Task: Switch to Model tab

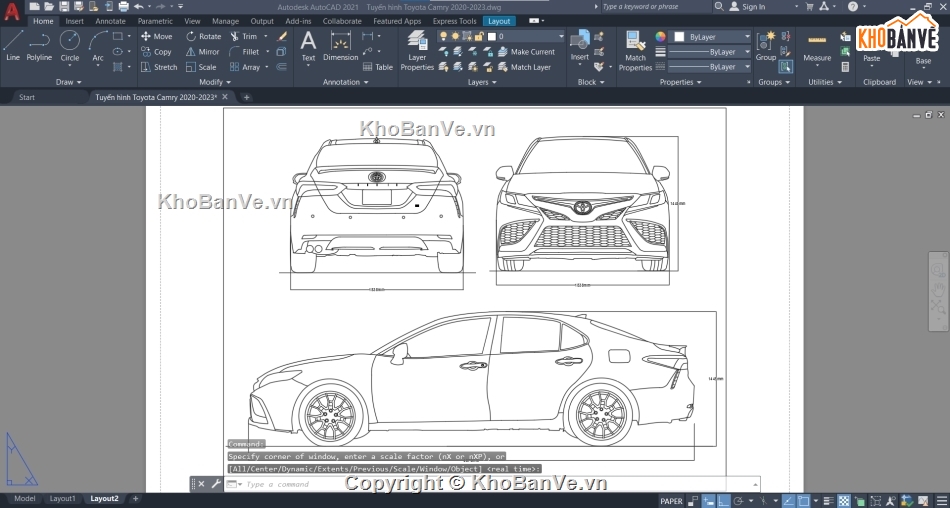Action: (24, 499)
